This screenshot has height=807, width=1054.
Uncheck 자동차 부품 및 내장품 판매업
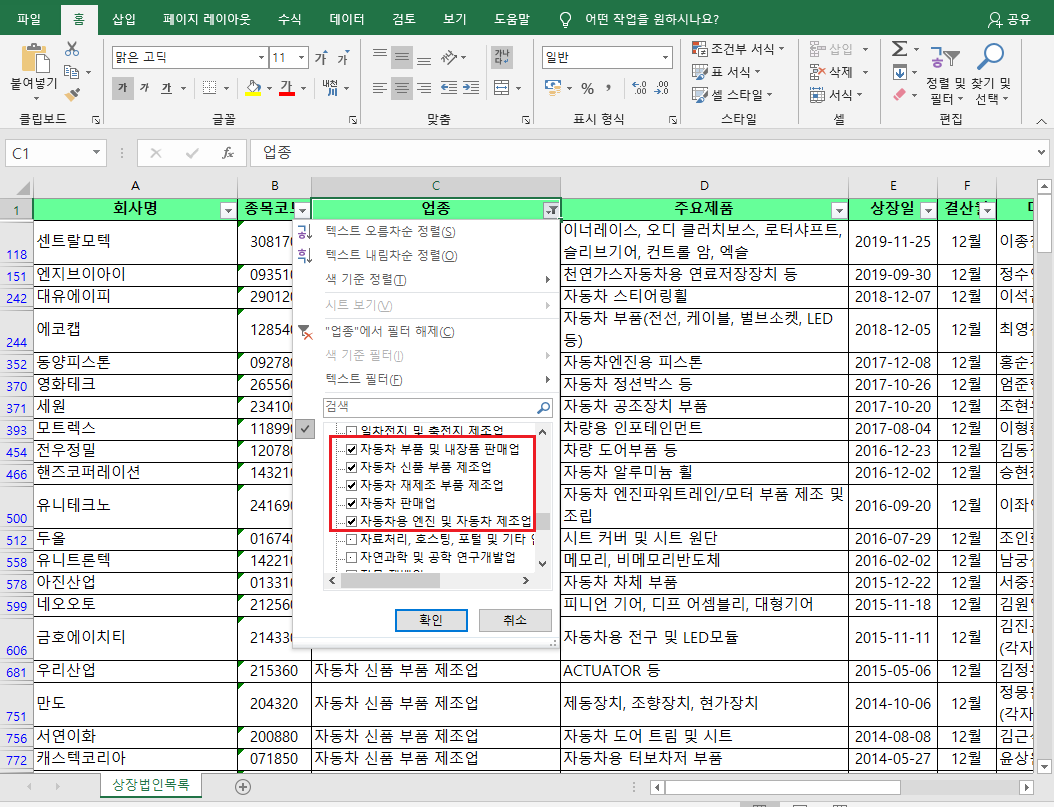[351, 449]
